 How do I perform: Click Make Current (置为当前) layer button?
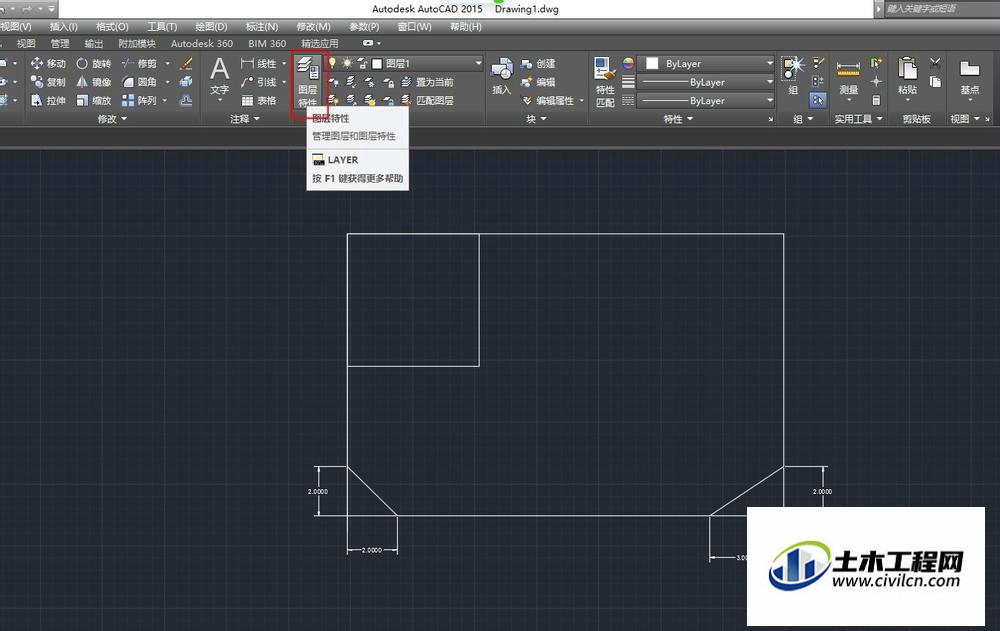(427, 82)
